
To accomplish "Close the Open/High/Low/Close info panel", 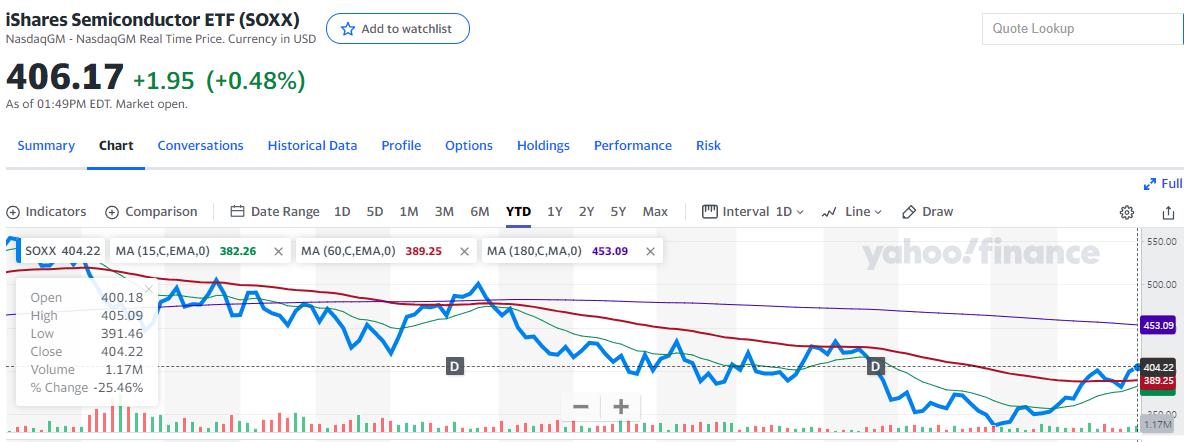I will click(149, 289).
